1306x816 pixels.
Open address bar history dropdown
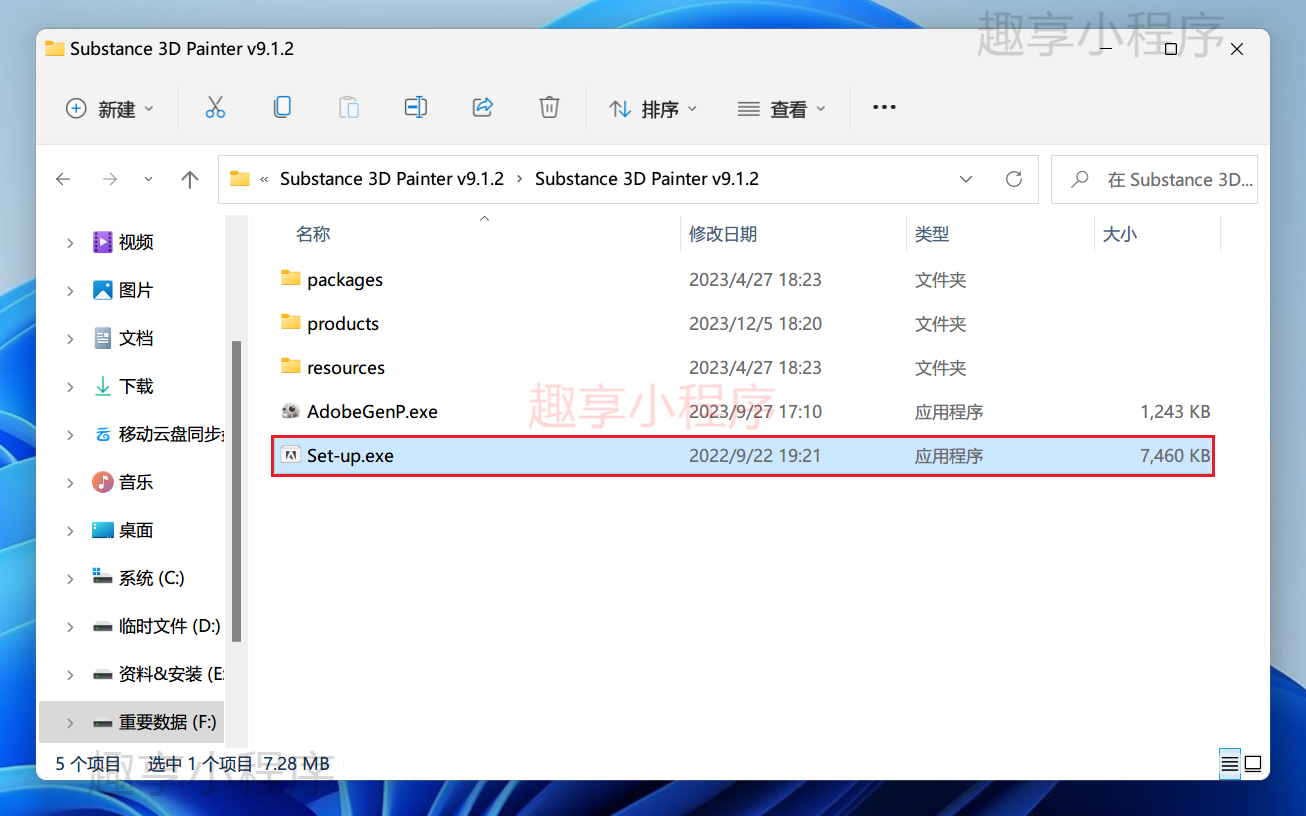[x=966, y=179]
